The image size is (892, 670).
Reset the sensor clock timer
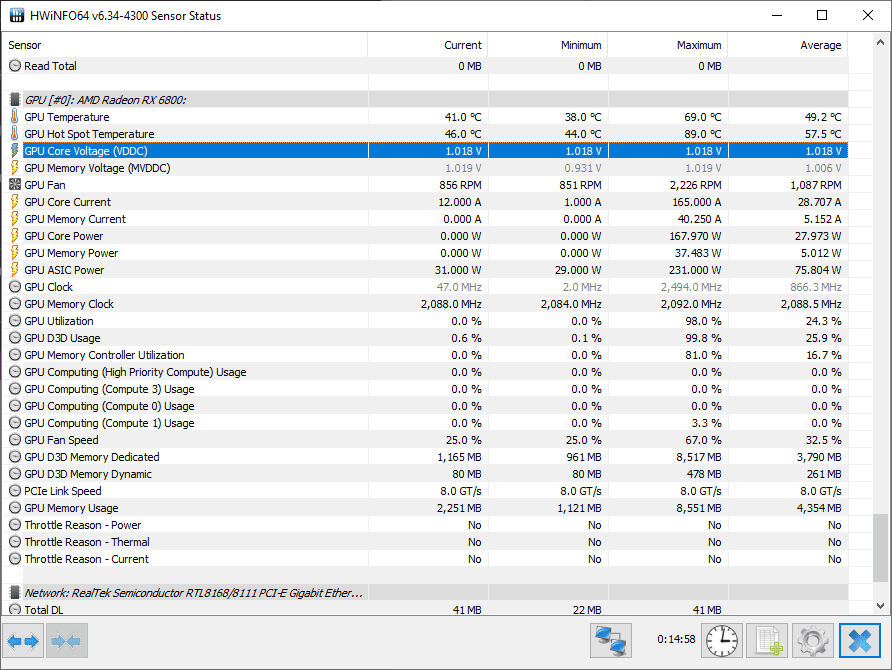722,640
